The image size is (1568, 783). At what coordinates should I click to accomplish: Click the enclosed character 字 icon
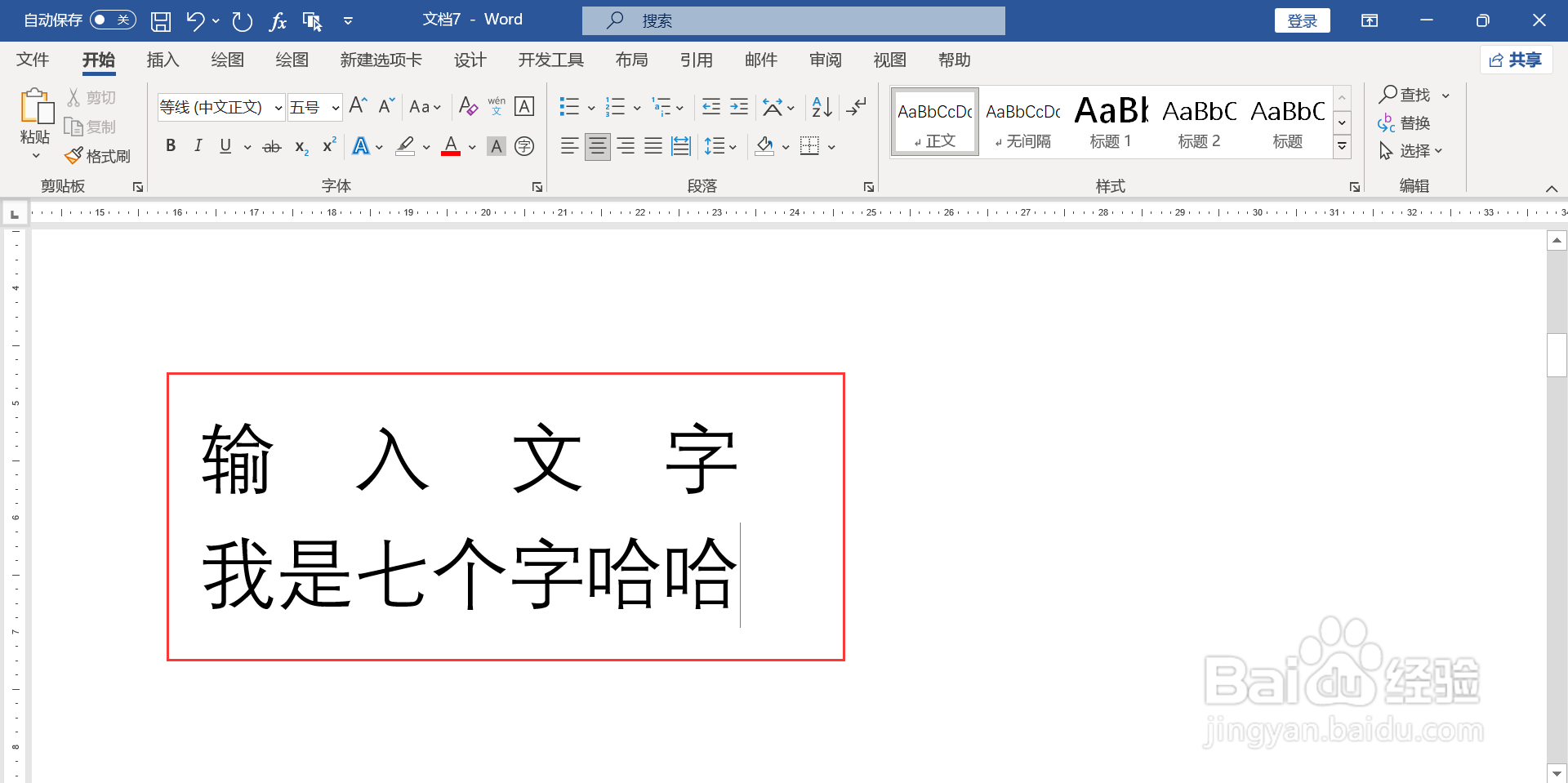pos(524,146)
